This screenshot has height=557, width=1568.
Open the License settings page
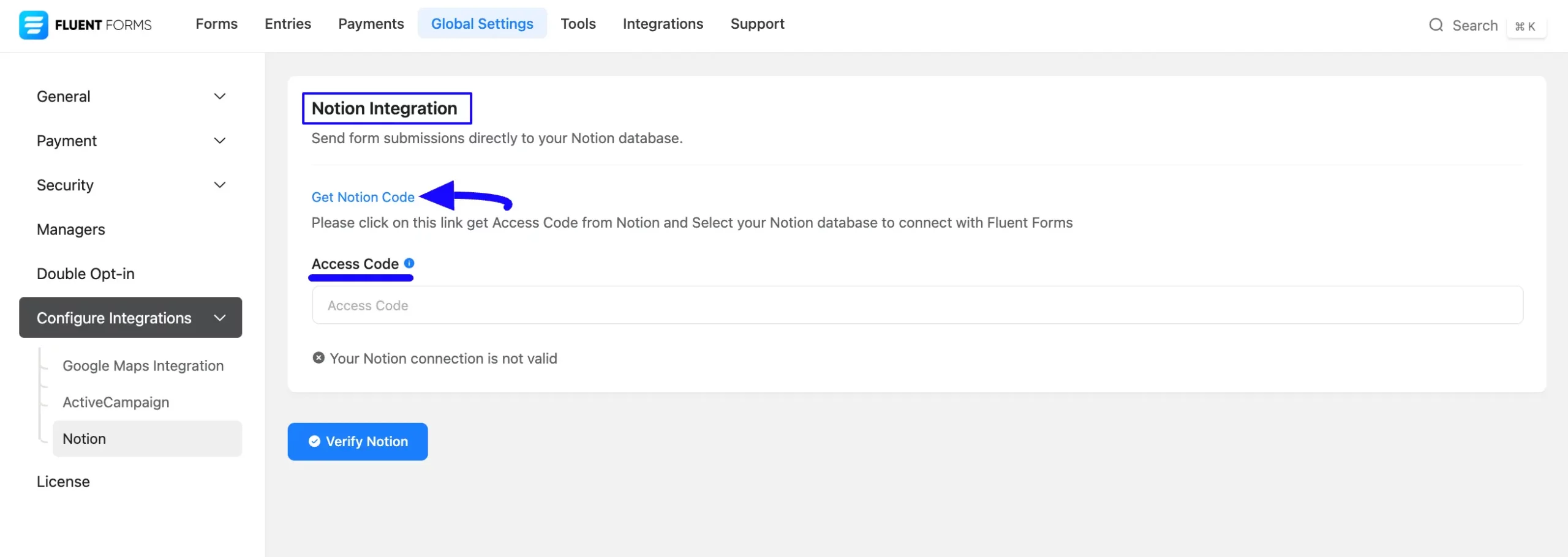63,482
